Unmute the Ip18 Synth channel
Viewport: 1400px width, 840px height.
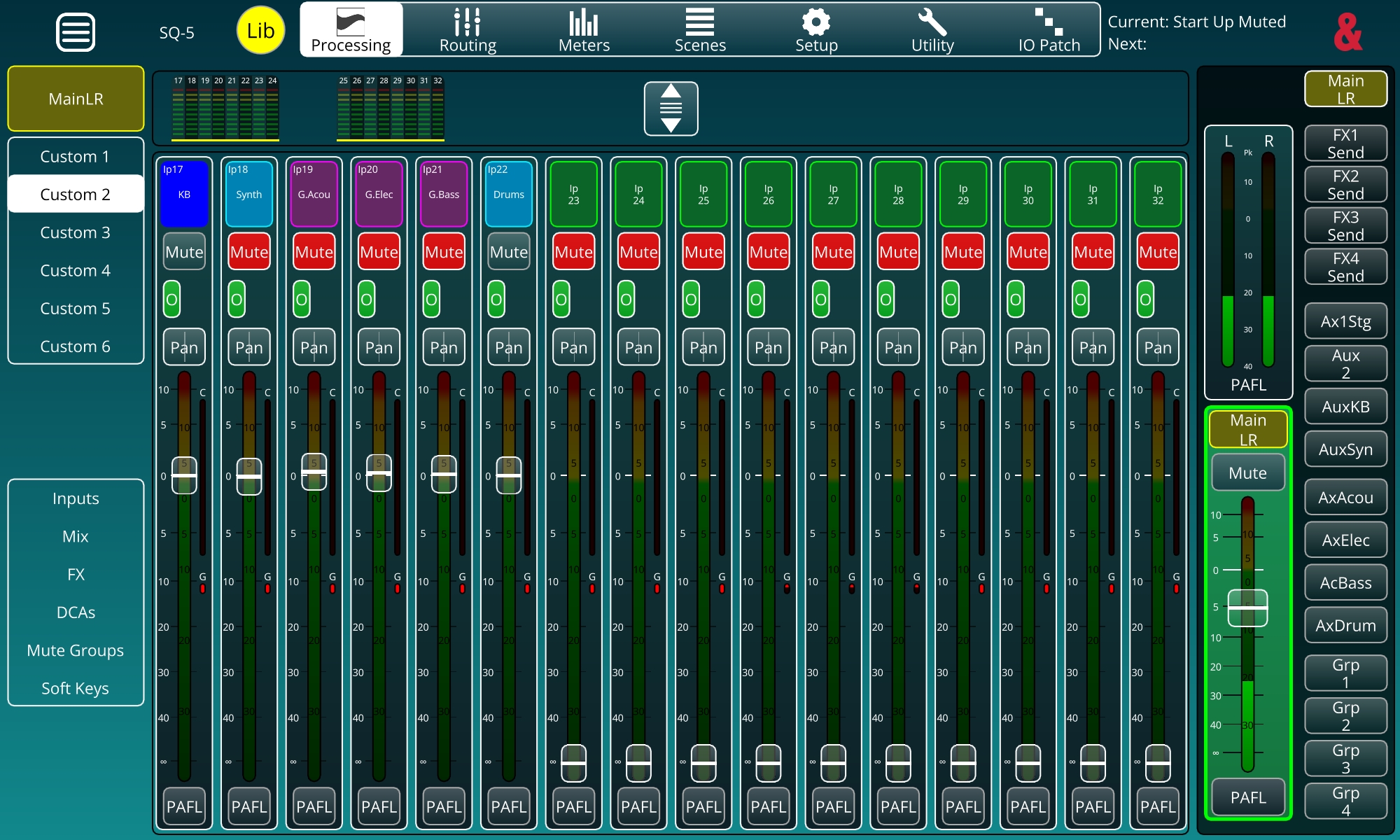coord(249,252)
